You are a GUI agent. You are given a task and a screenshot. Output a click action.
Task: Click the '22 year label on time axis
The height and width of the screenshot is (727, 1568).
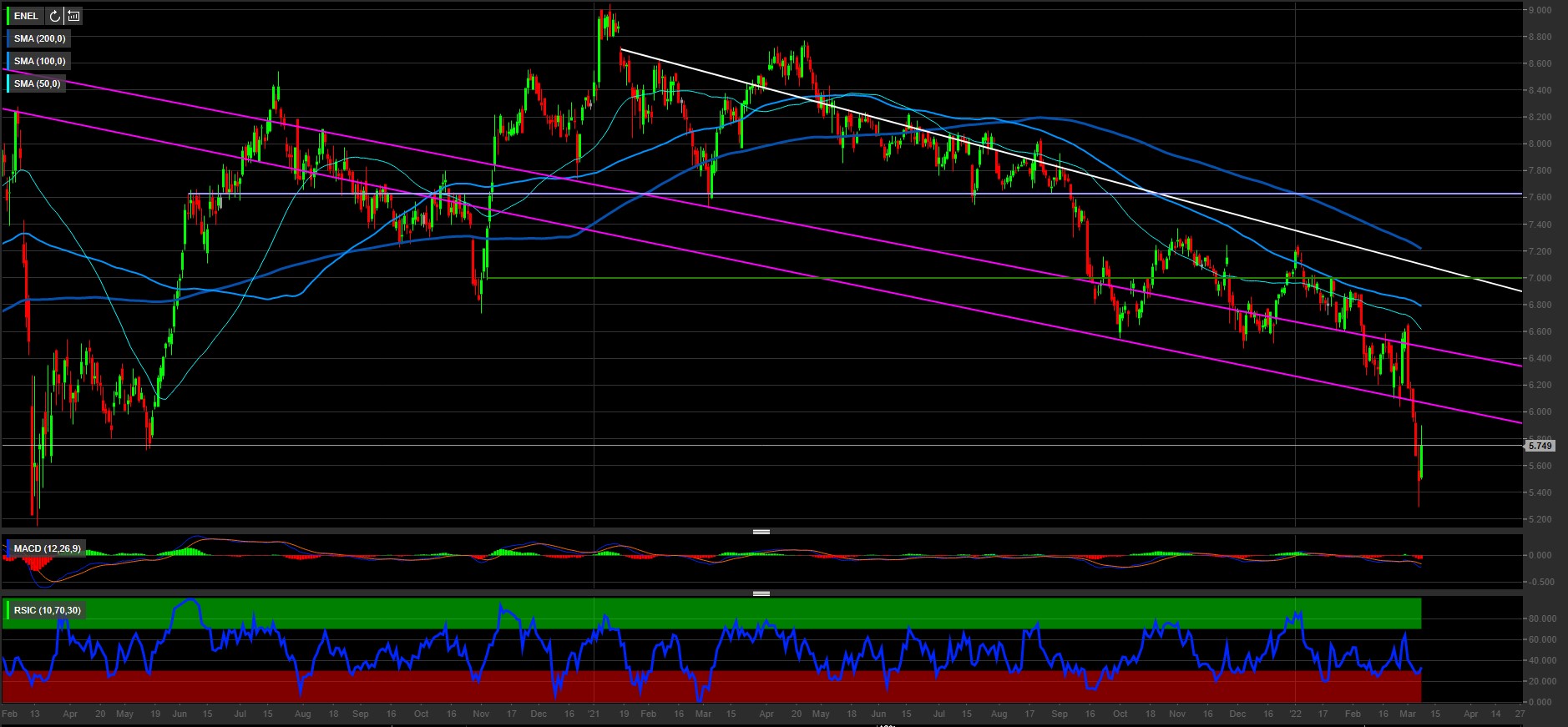1294,714
